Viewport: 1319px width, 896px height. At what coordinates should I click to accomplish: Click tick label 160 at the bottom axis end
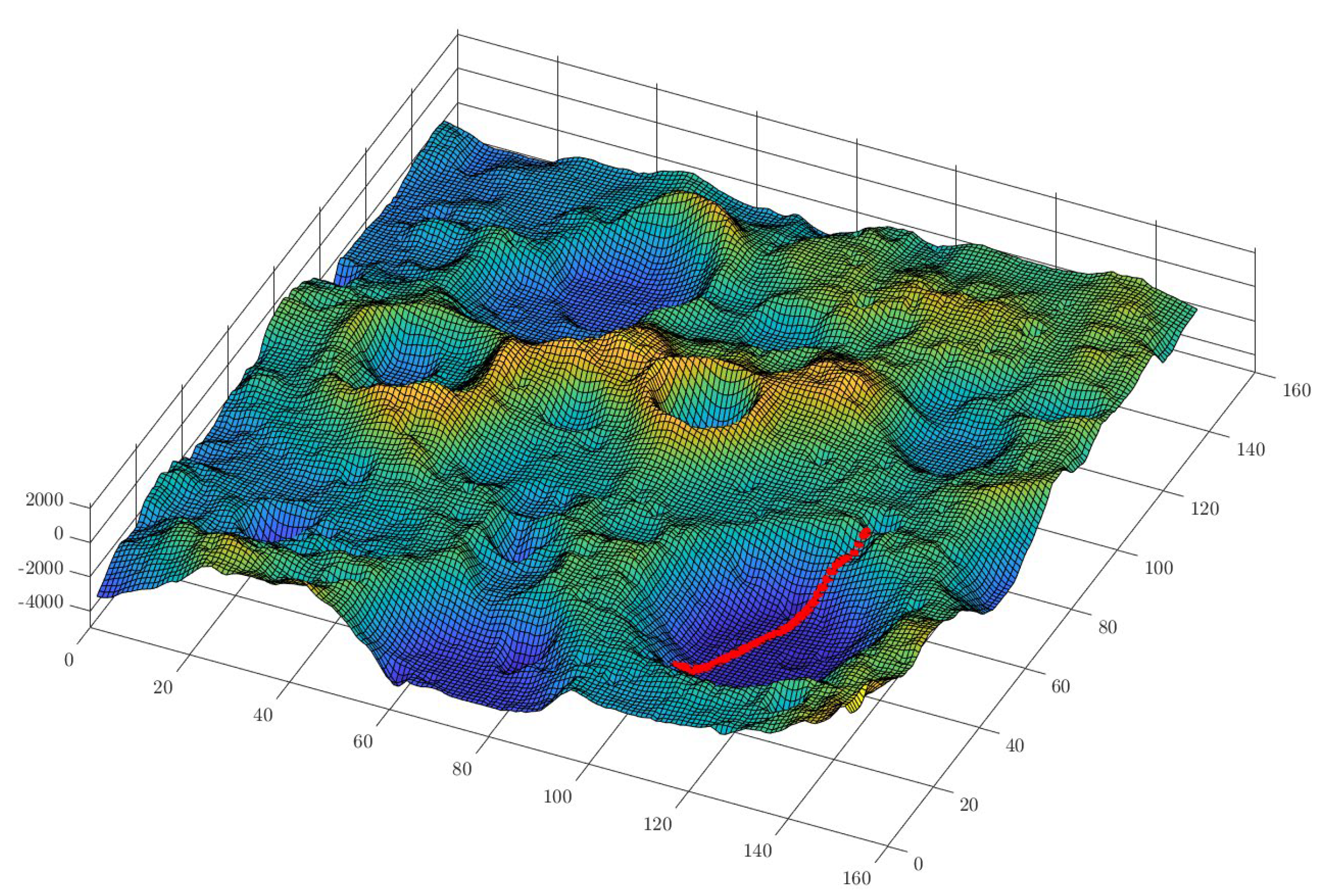[857, 878]
